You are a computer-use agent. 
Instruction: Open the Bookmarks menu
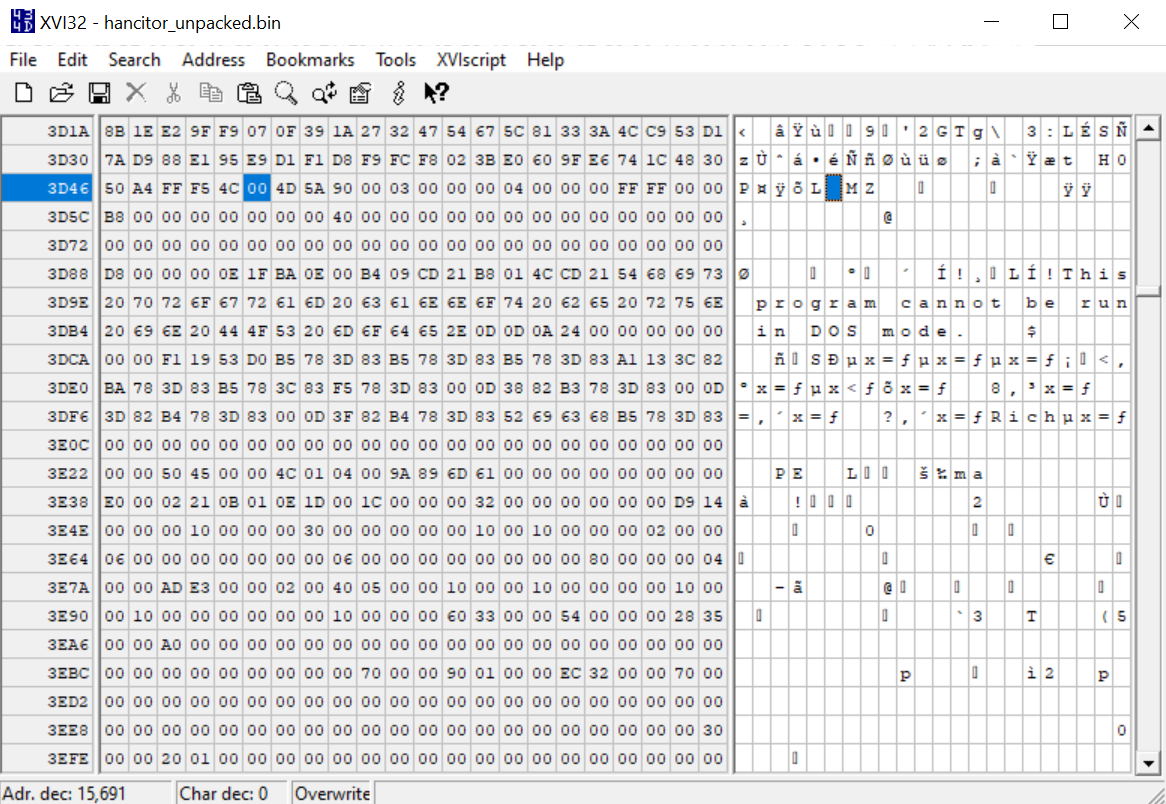pyautogui.click(x=310, y=60)
